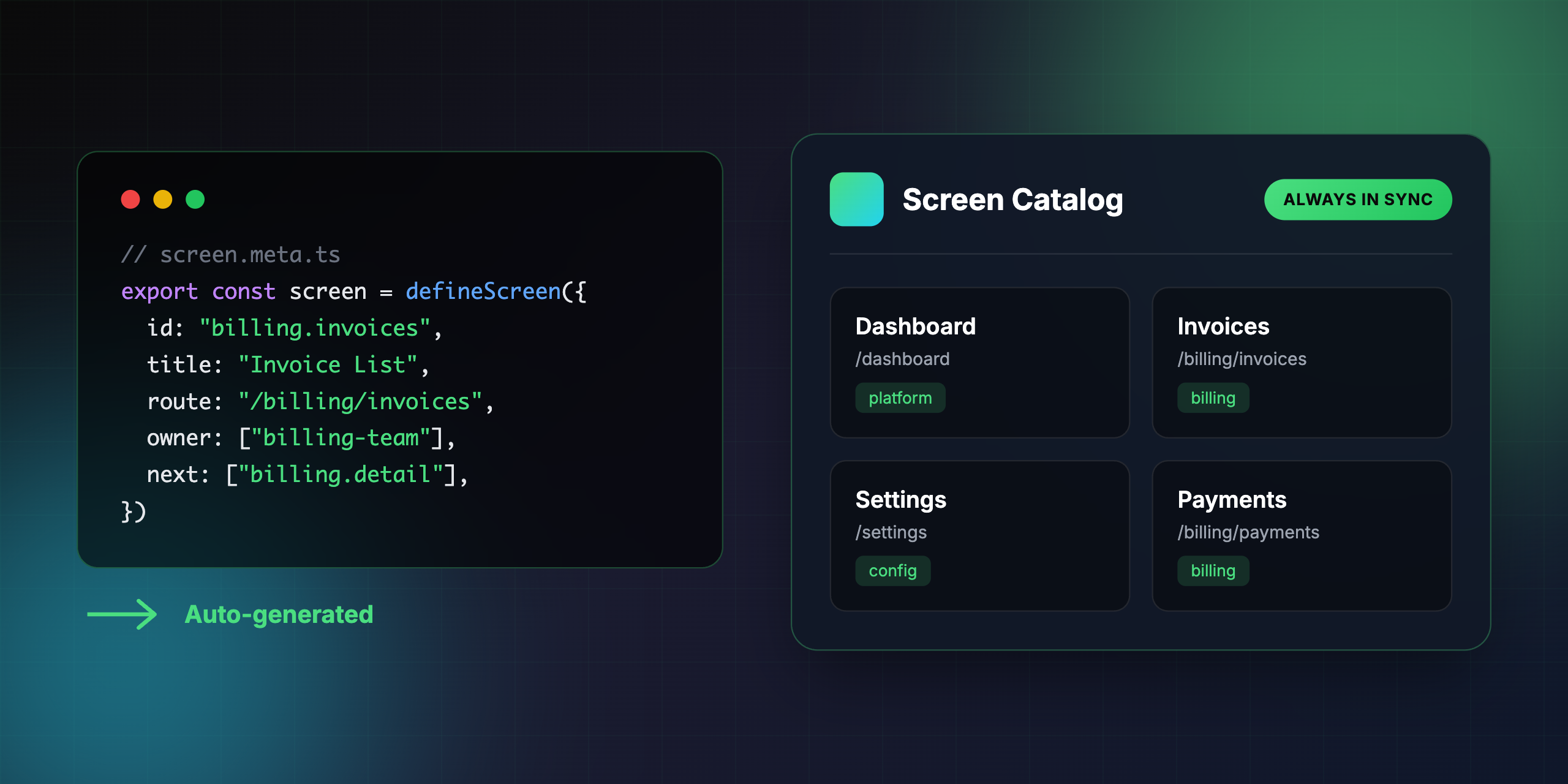Click the green arrow beside Auto-generated

(122, 614)
